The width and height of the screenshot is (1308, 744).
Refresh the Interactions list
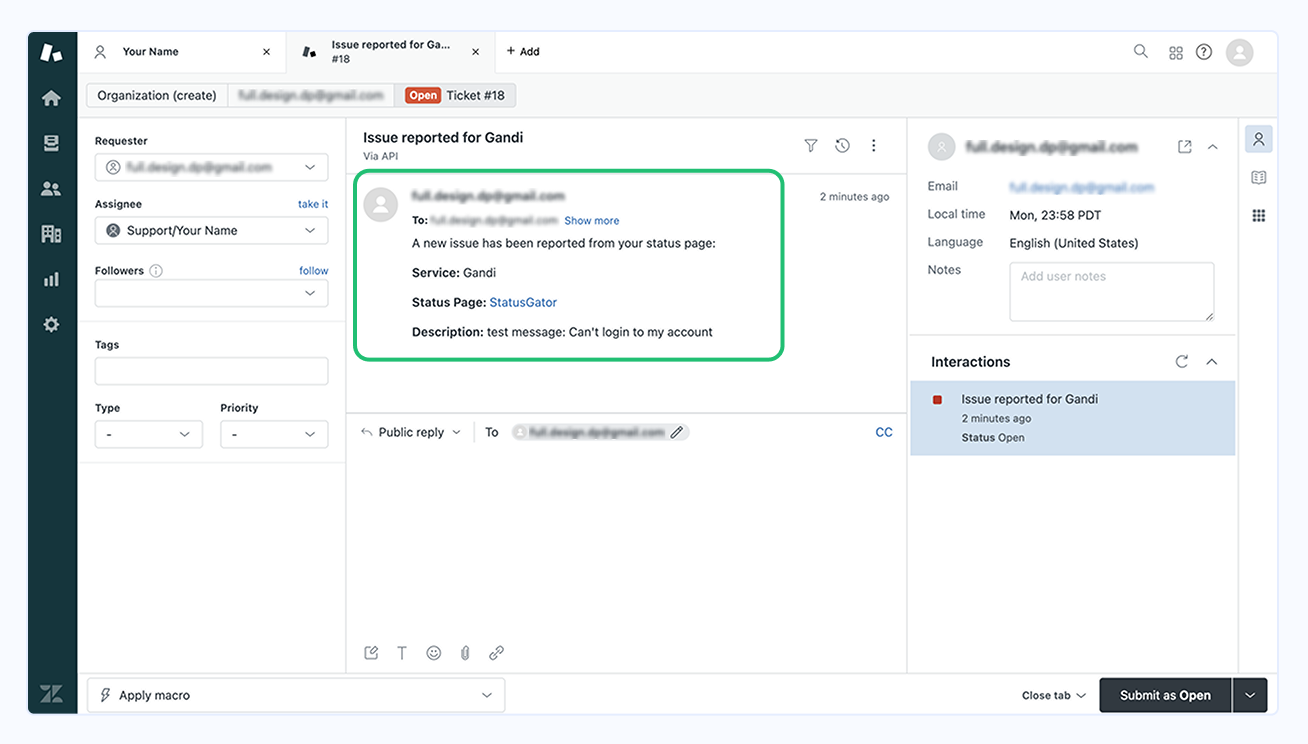(1181, 361)
